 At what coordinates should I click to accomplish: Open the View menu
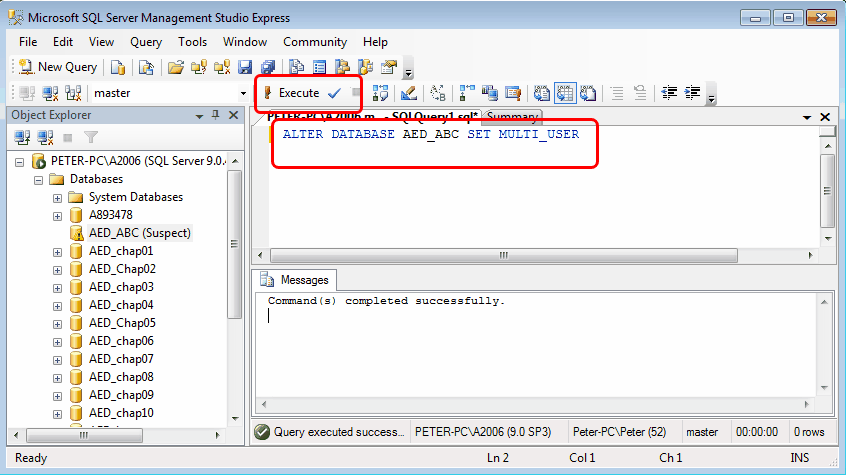coord(101,42)
